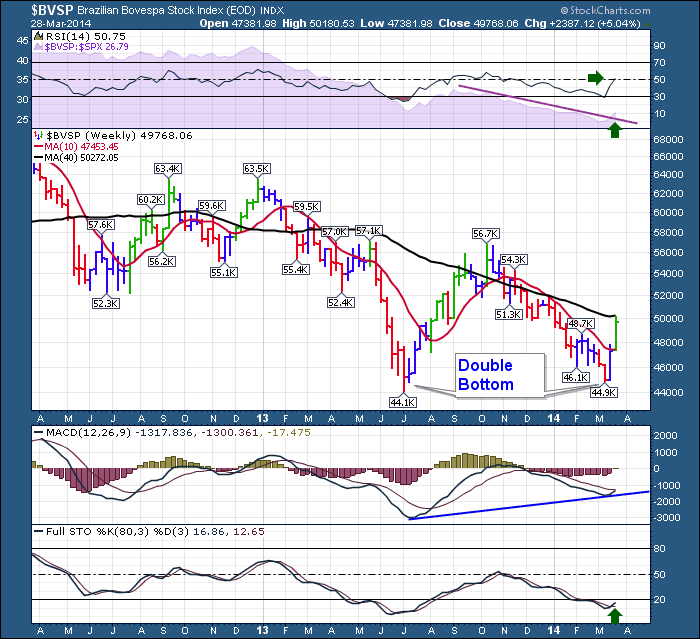Click the 80 stochastic axis label

click(x=659, y=548)
